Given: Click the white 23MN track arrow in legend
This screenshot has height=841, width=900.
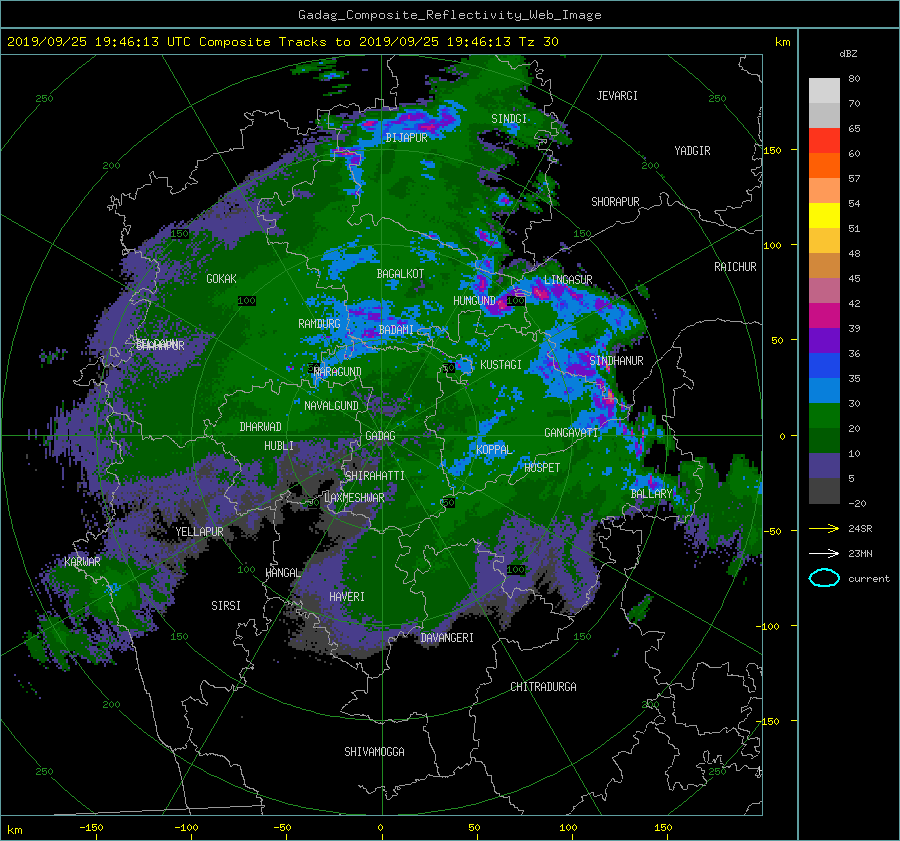Looking at the screenshot, I should point(824,553).
